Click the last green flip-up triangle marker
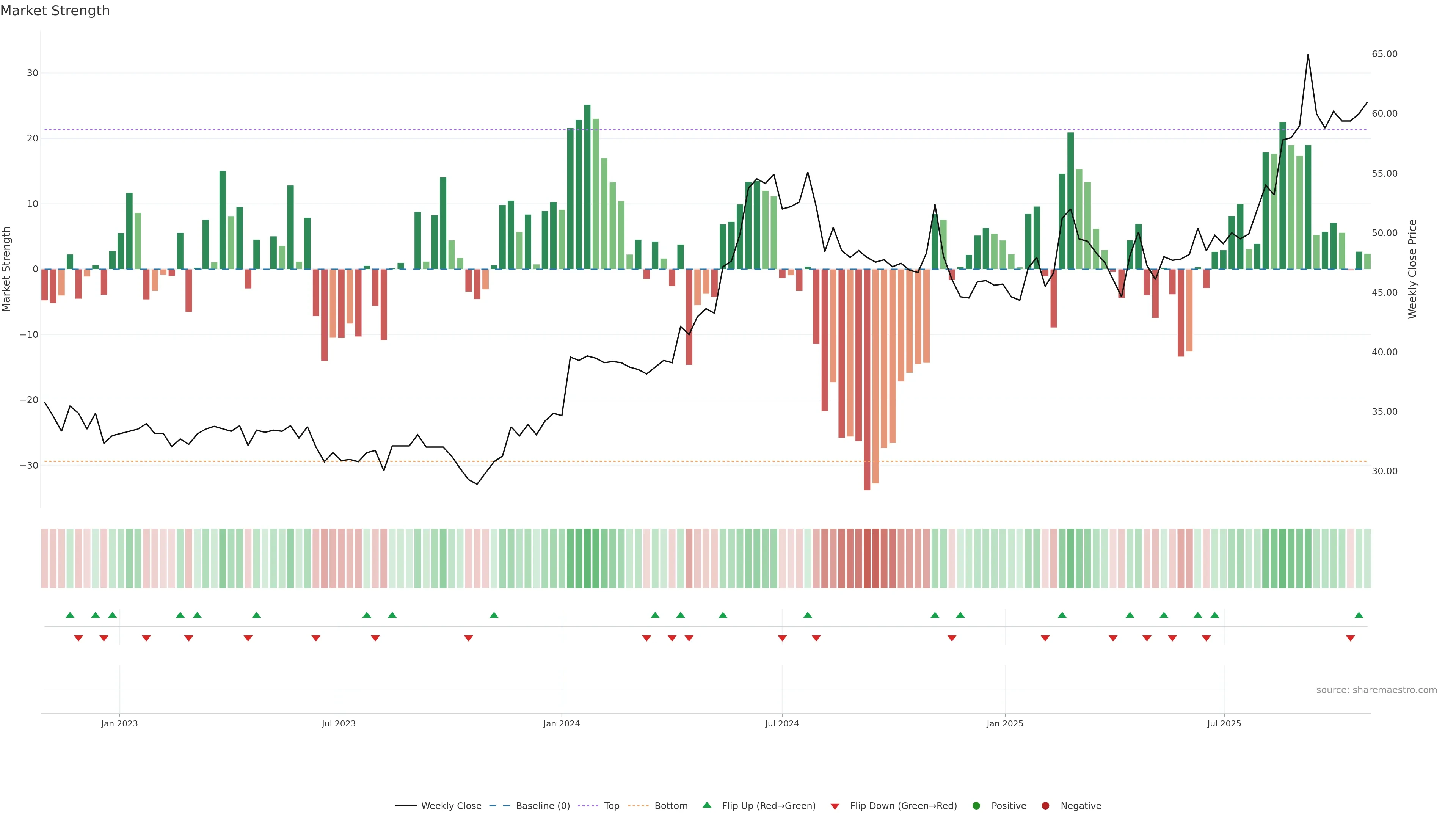 click(x=1359, y=615)
